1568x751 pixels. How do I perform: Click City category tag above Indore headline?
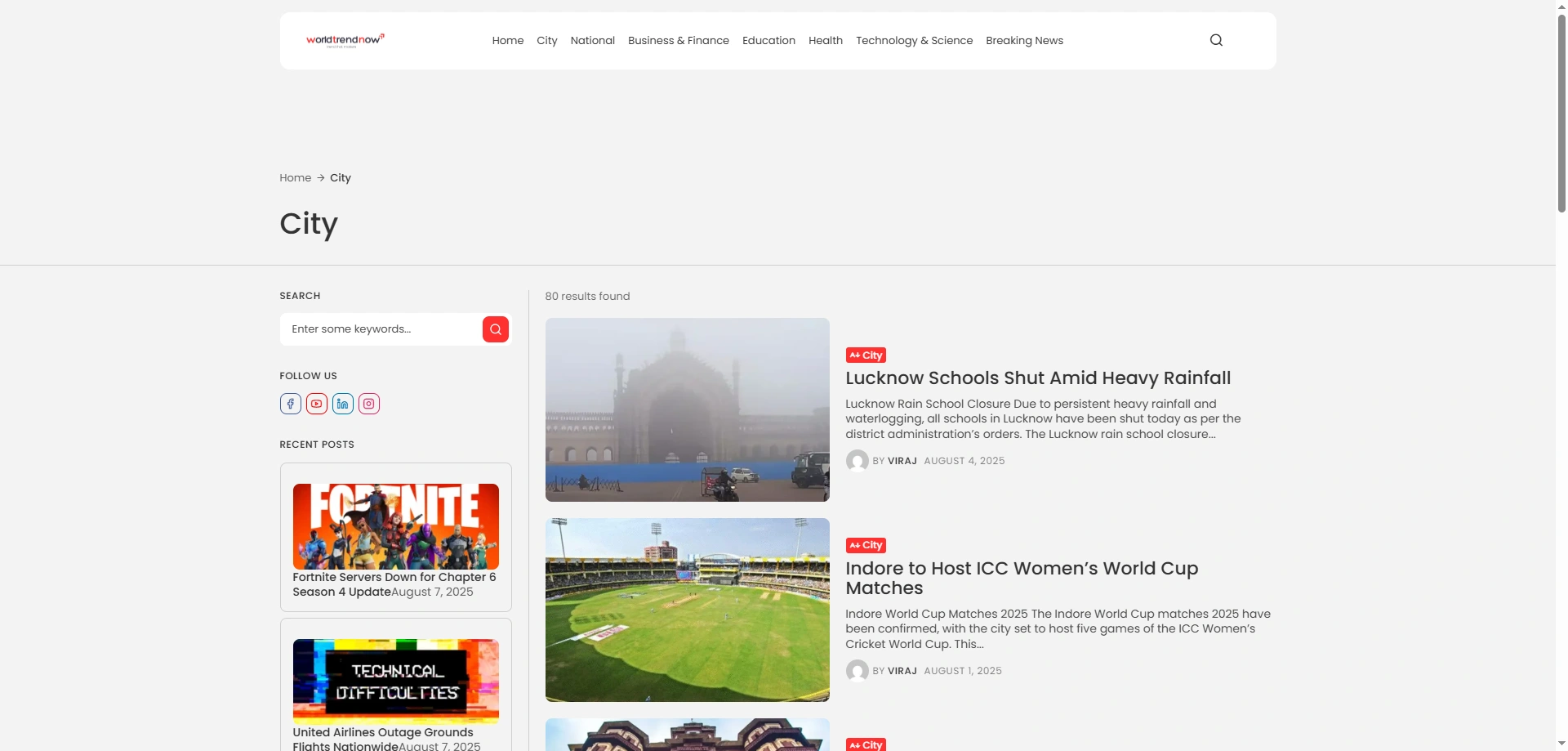(866, 545)
